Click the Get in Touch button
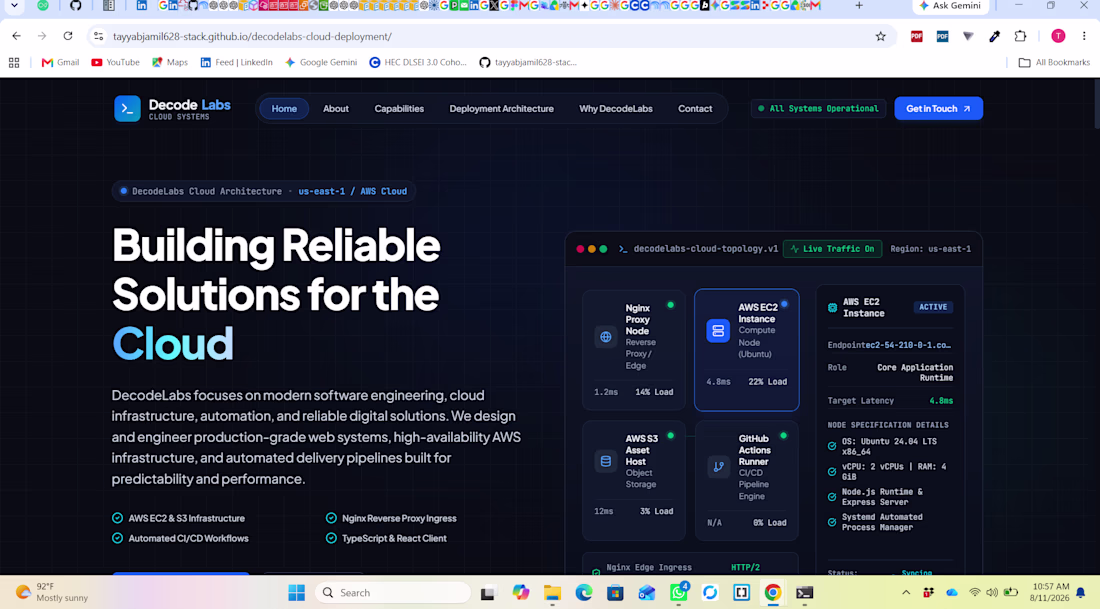The width and height of the screenshot is (1100, 609). 939,109
